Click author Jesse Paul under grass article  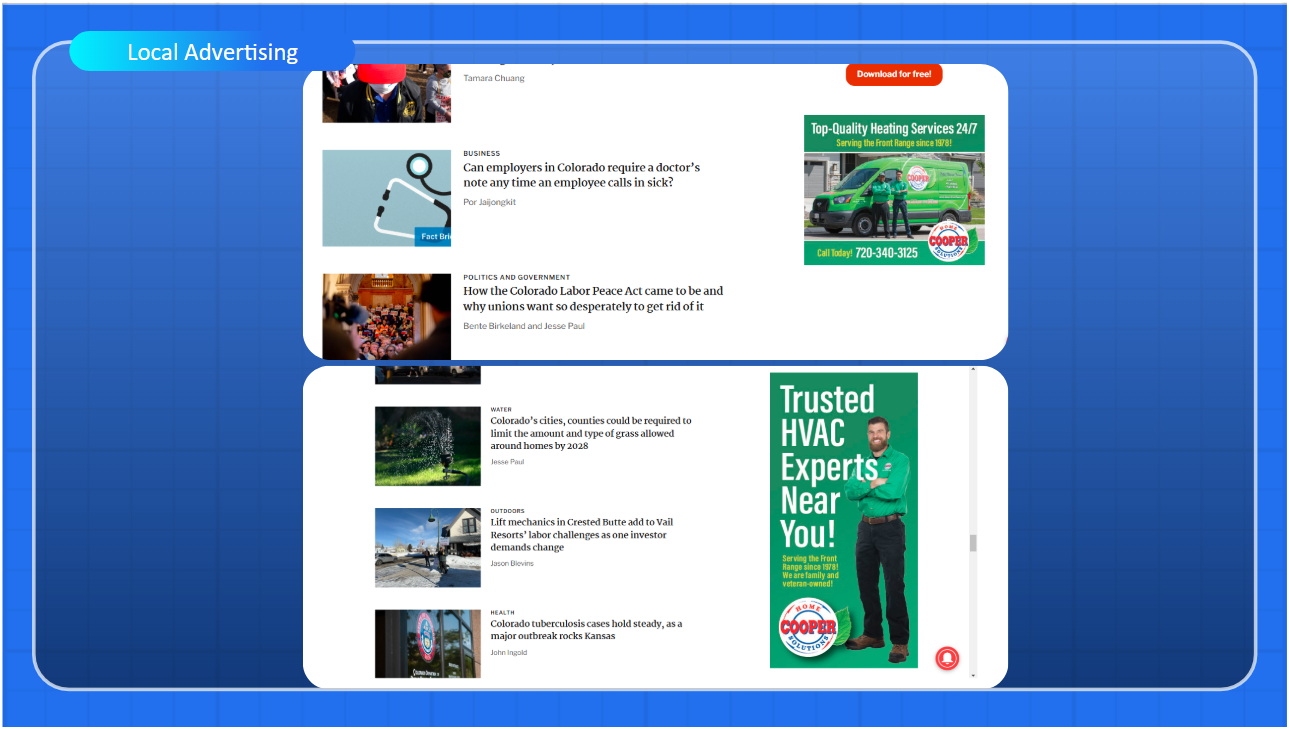tap(507, 462)
